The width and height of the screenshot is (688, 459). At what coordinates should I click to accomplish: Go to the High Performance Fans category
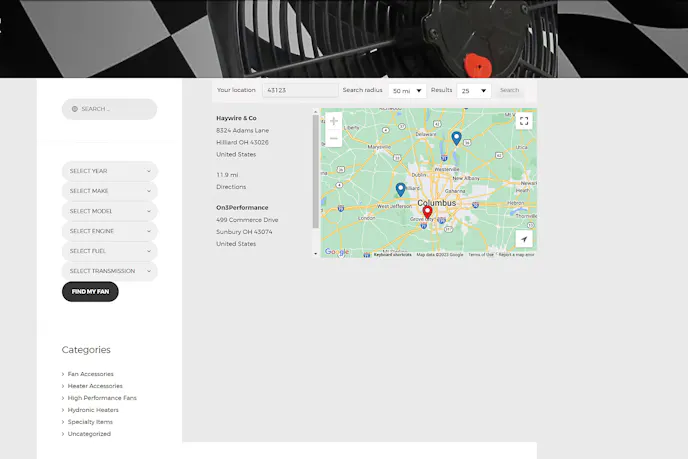[102, 398]
